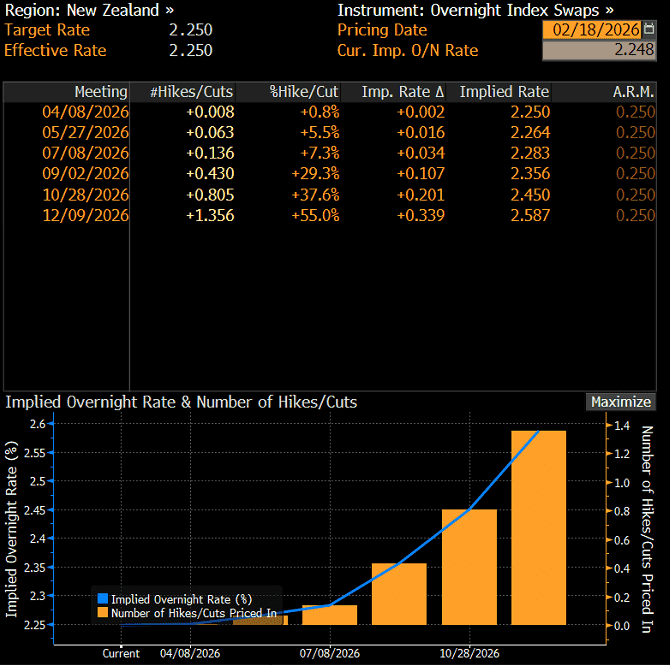Screen dimensions: 670x665
Task: Click the +0.8% hike probability cell
Action: [320, 112]
